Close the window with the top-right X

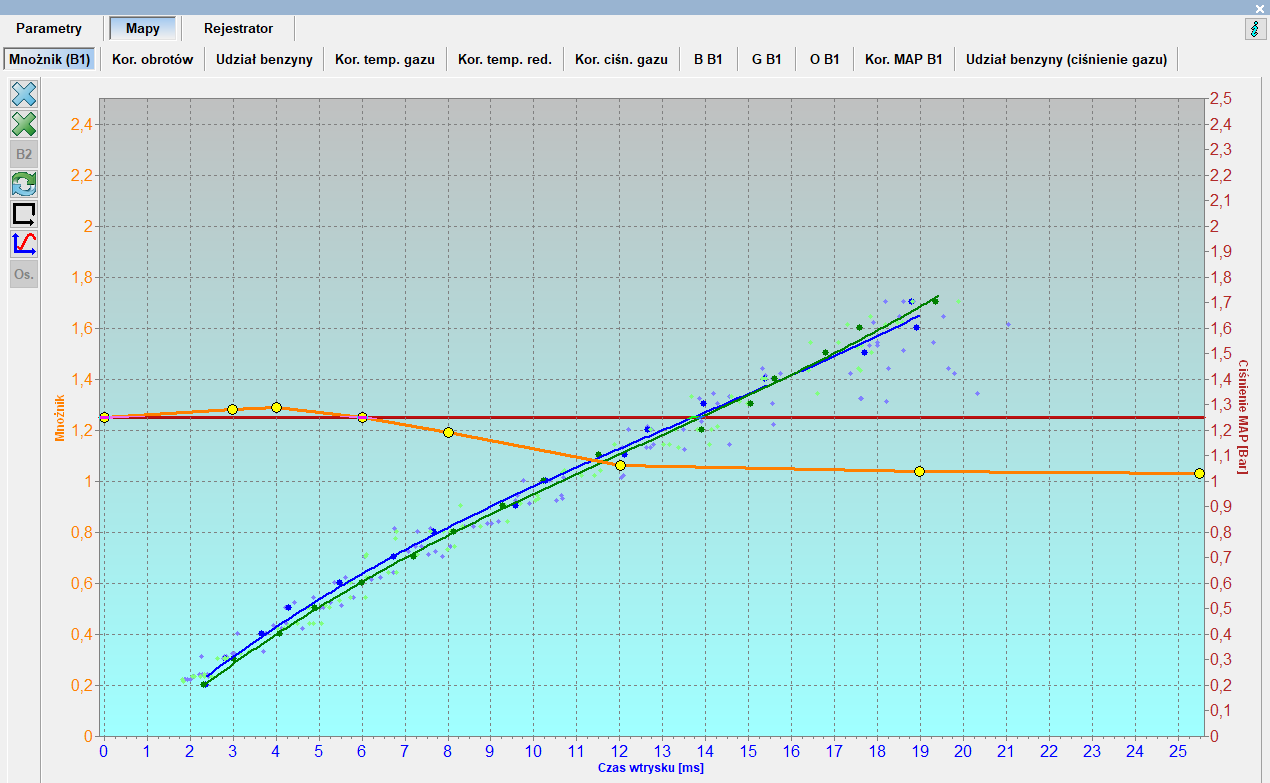click(1260, 7)
